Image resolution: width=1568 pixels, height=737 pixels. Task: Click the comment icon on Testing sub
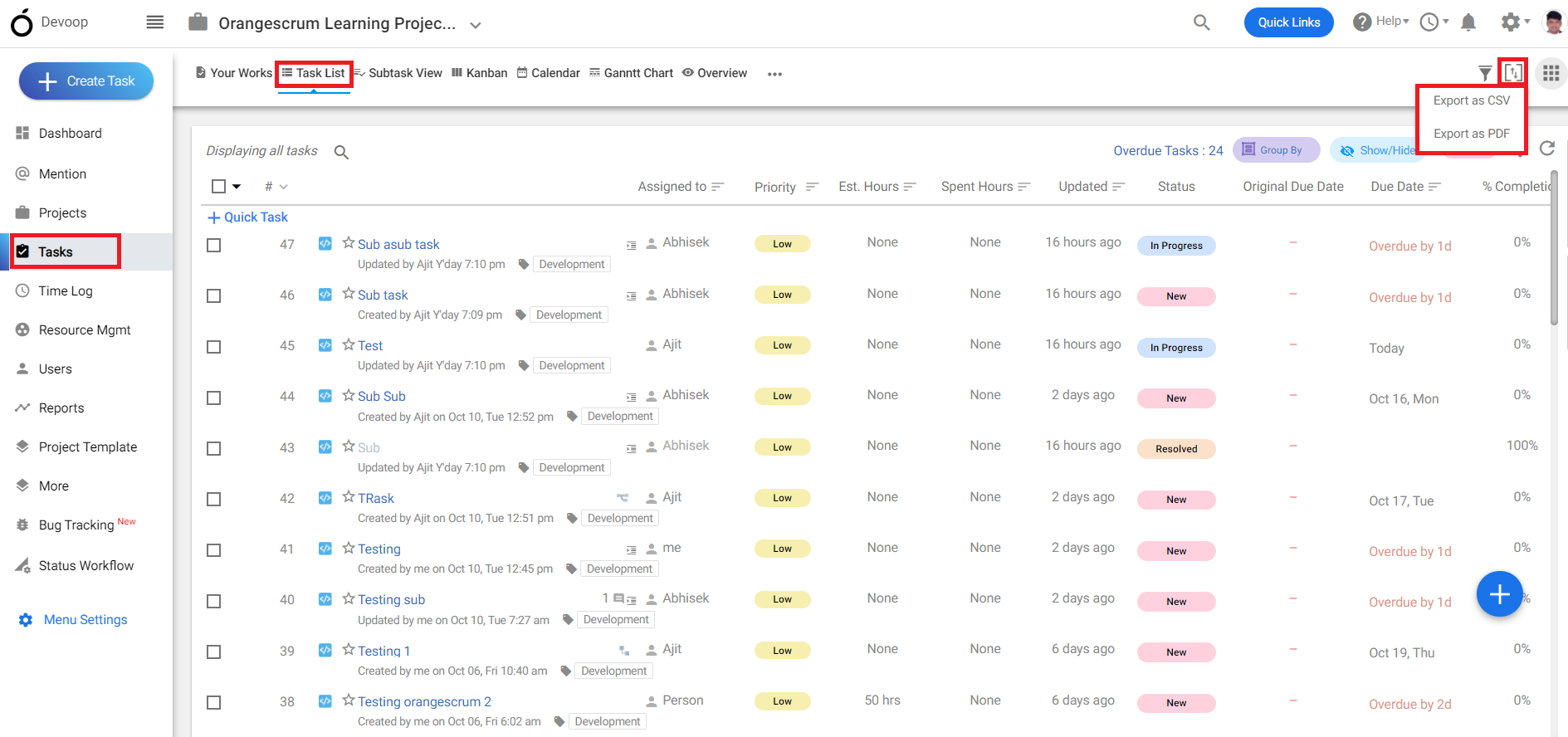pyautogui.click(x=618, y=598)
